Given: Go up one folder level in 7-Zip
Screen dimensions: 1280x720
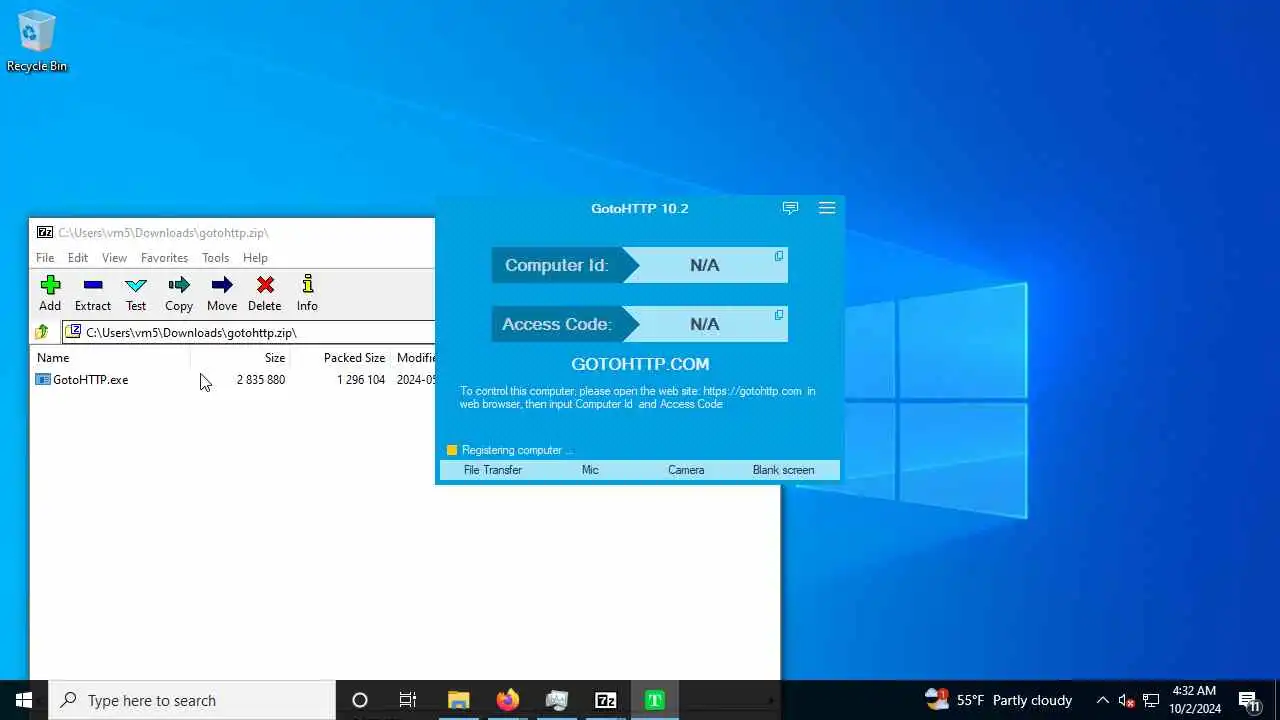Looking at the screenshot, I should (42, 332).
